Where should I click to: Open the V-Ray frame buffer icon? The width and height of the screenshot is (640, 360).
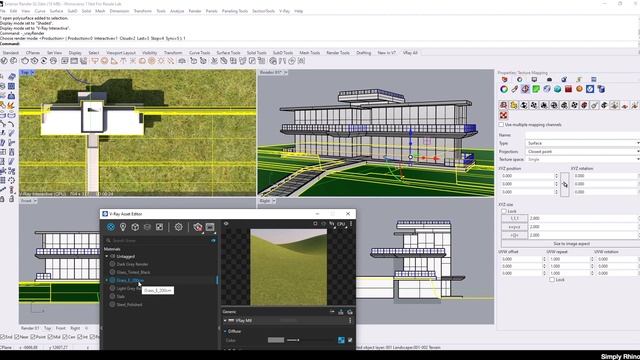coord(210,227)
